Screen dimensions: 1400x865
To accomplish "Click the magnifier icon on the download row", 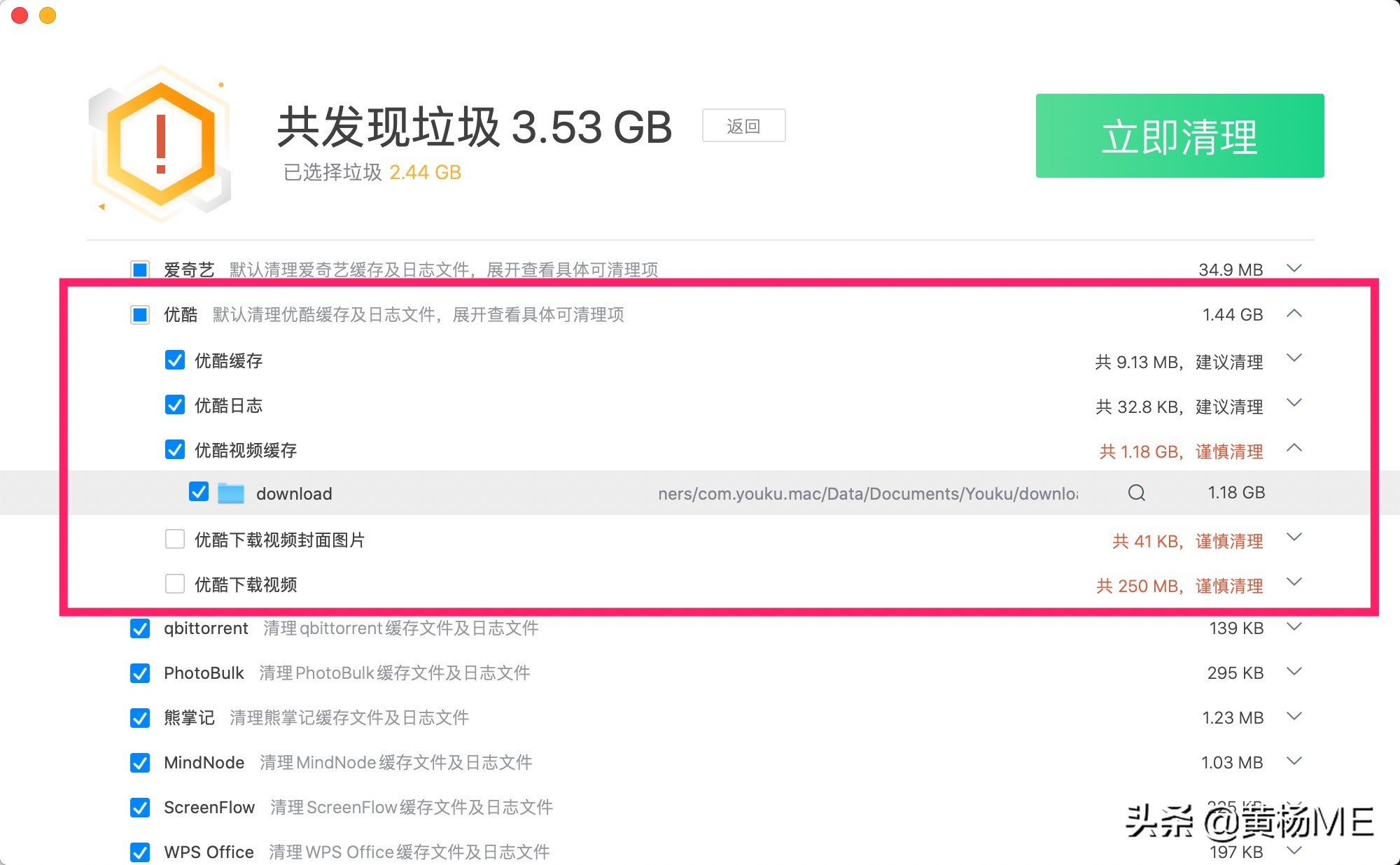I will coord(1136,493).
